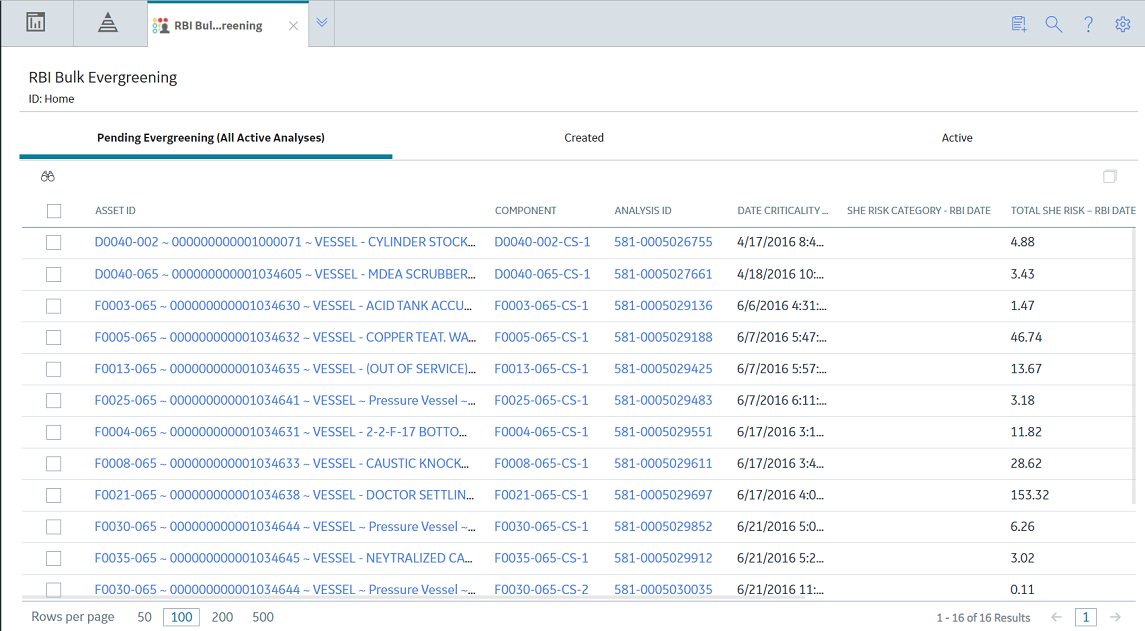Select total SHE risk value 153.32

tap(1030, 494)
